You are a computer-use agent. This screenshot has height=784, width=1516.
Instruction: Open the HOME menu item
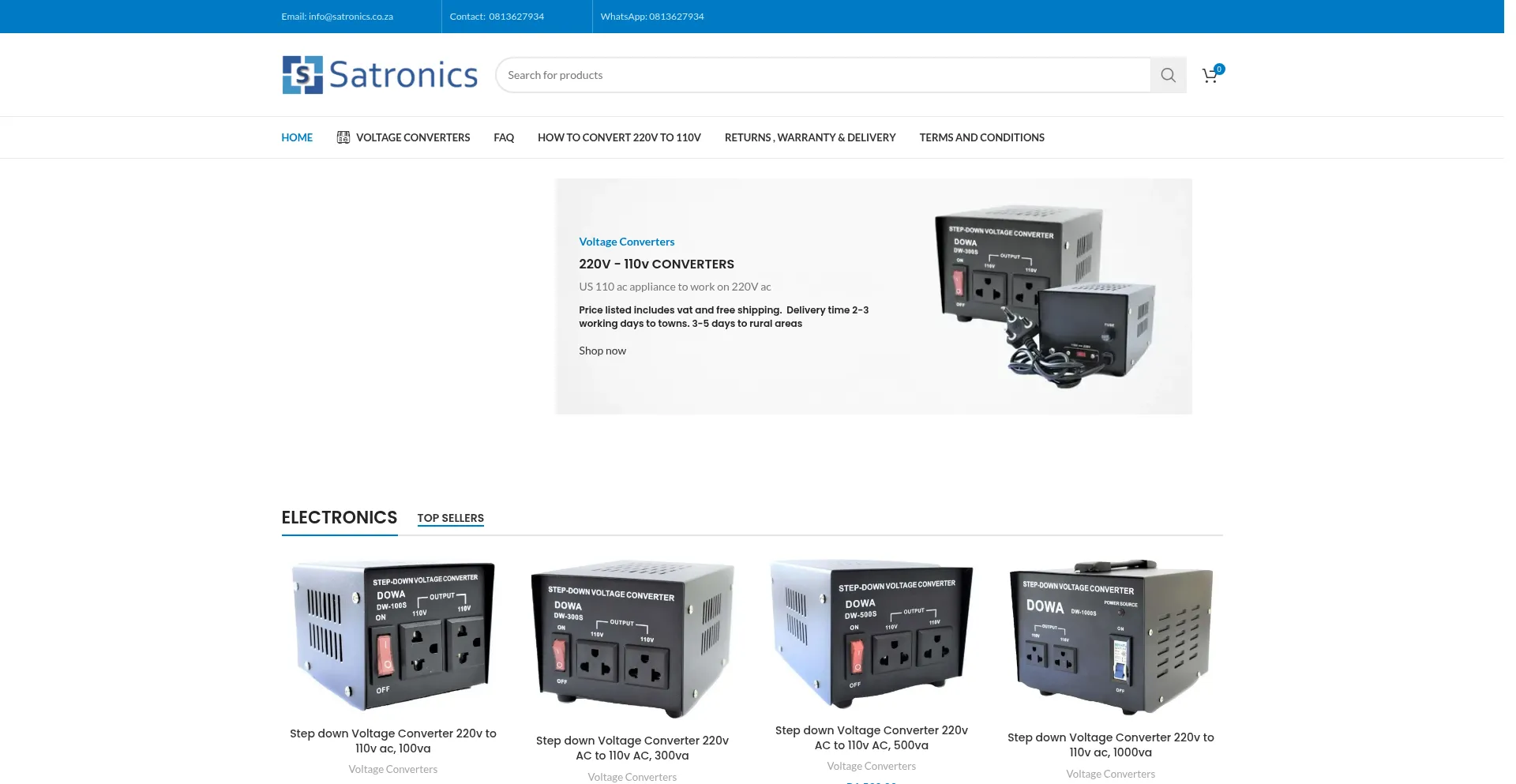point(297,137)
